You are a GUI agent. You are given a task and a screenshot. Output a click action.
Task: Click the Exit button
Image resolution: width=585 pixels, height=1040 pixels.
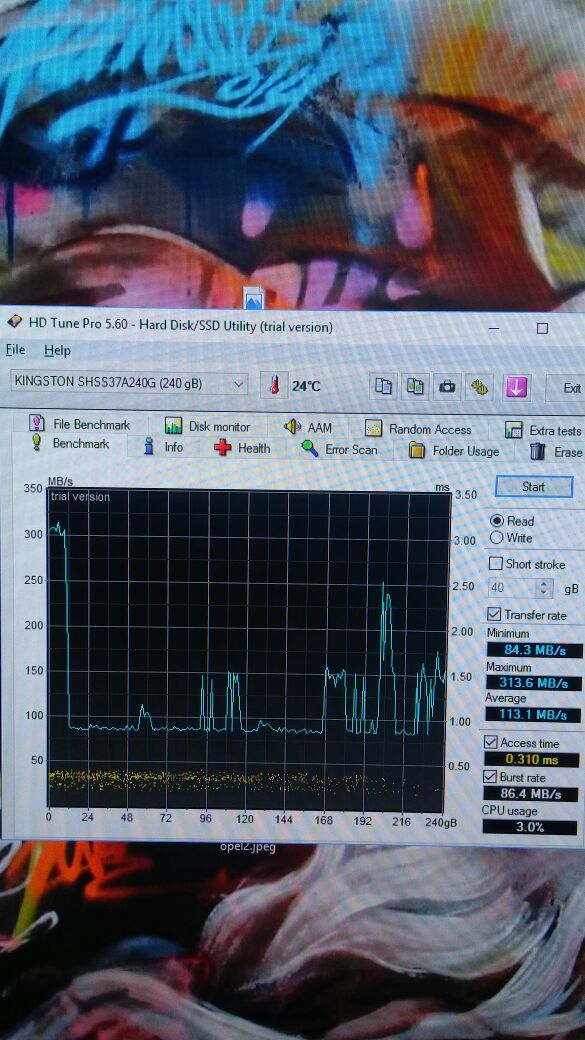coord(569,388)
